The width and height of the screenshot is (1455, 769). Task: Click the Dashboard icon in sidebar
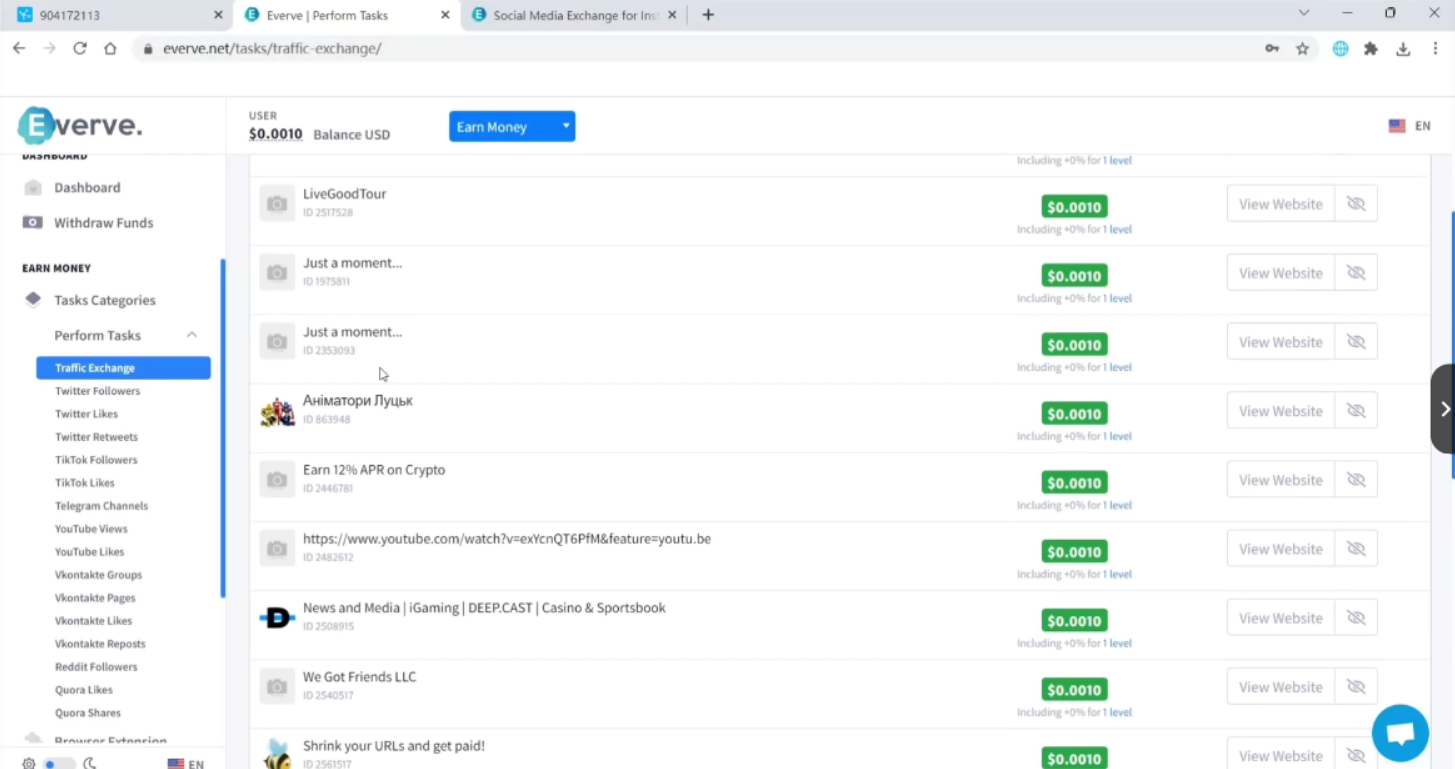click(33, 188)
